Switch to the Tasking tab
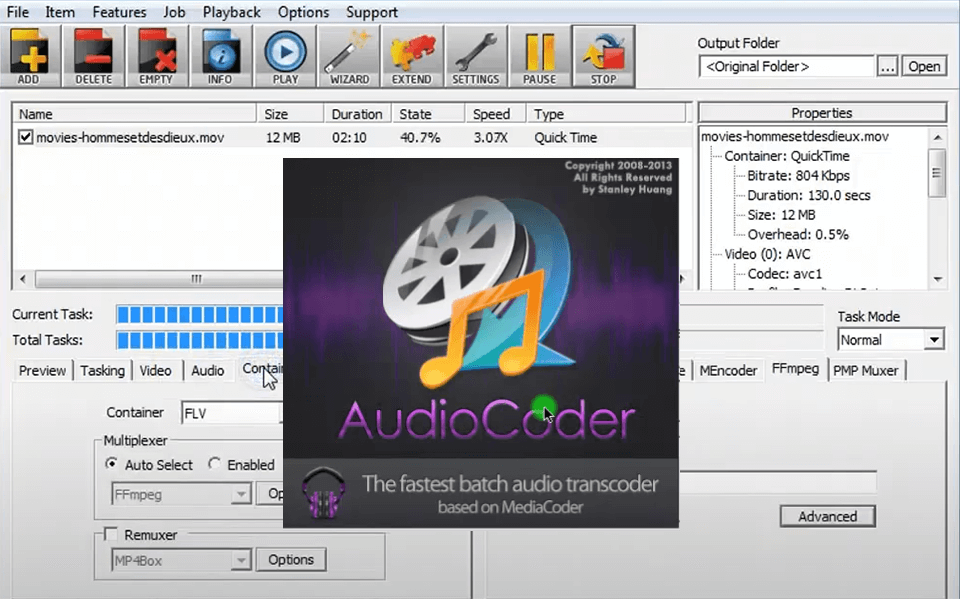Viewport: 960px width, 599px height. [x=102, y=371]
